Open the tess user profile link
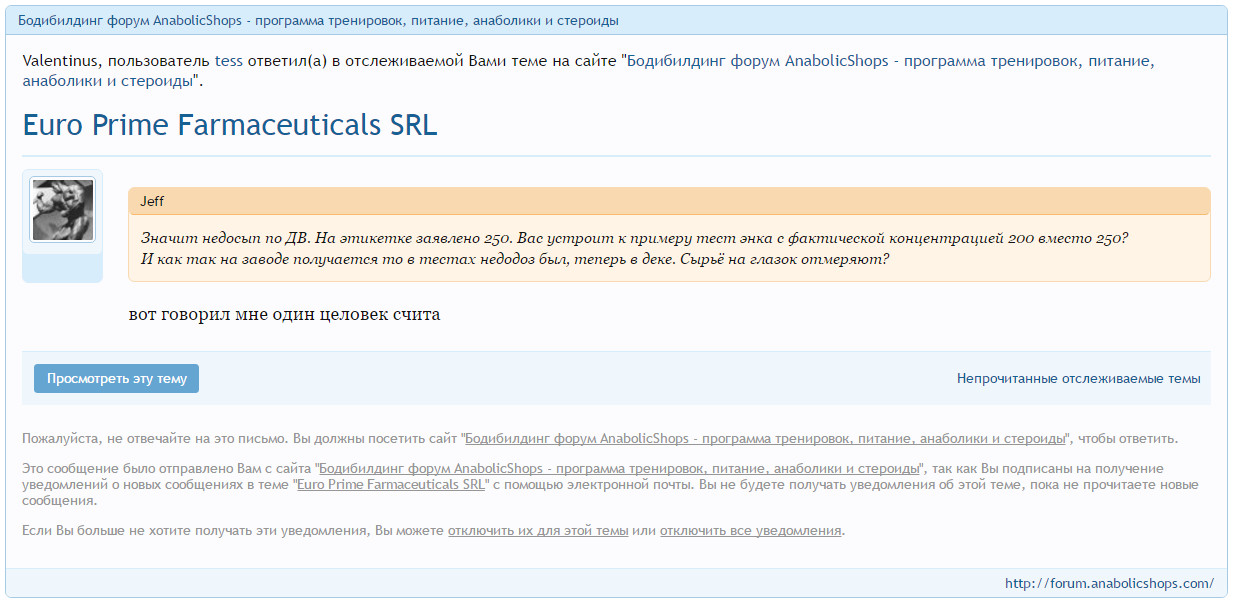The width and height of the screenshot is (1246, 608). (x=230, y=61)
